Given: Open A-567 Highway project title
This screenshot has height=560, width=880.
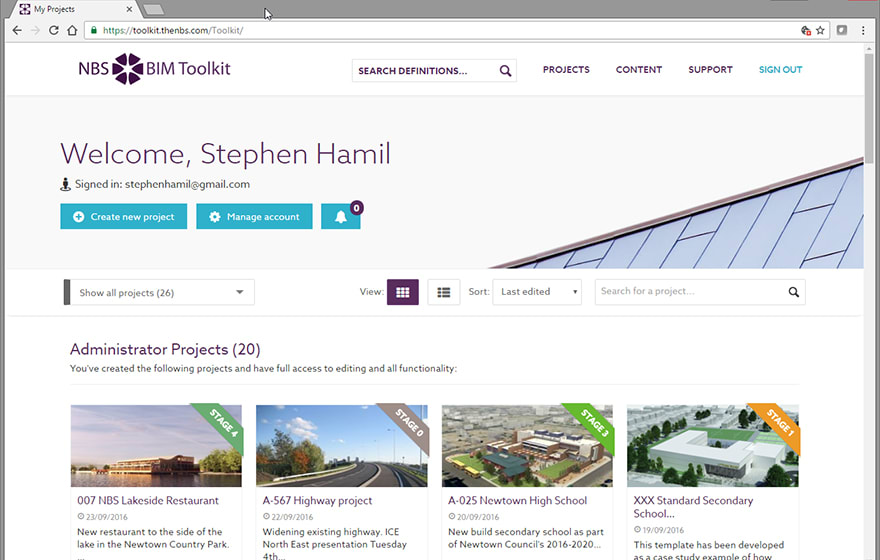Looking at the screenshot, I should pos(317,501).
